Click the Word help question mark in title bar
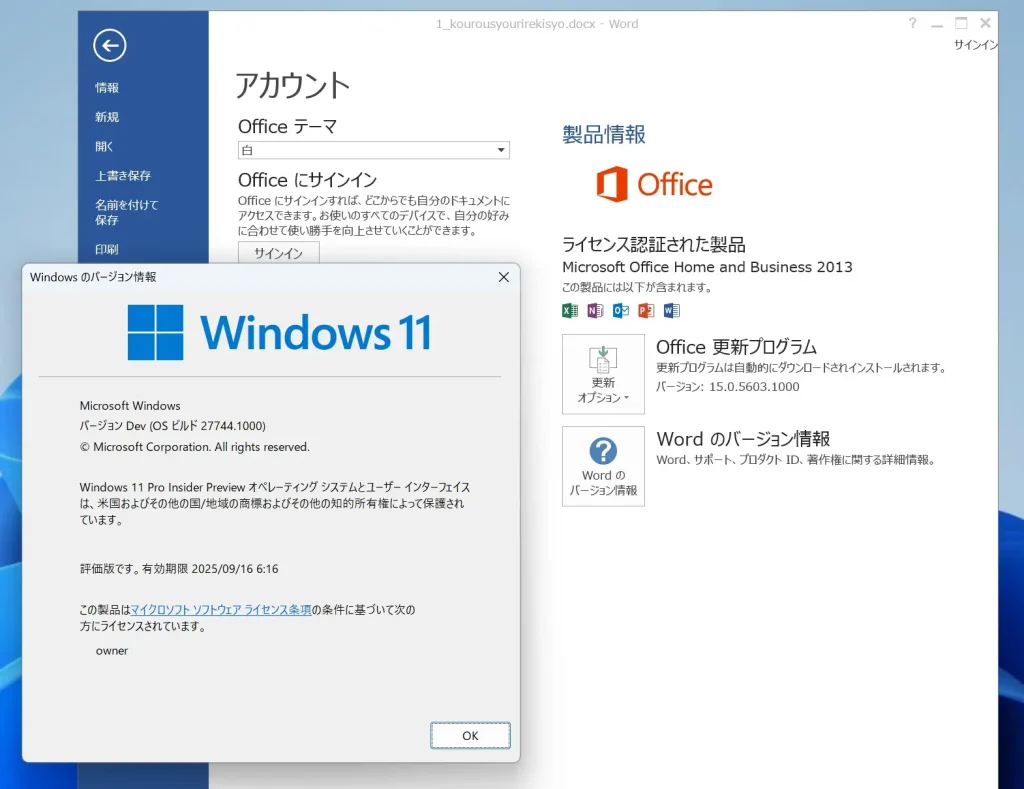This screenshot has height=789, width=1024. [x=912, y=24]
